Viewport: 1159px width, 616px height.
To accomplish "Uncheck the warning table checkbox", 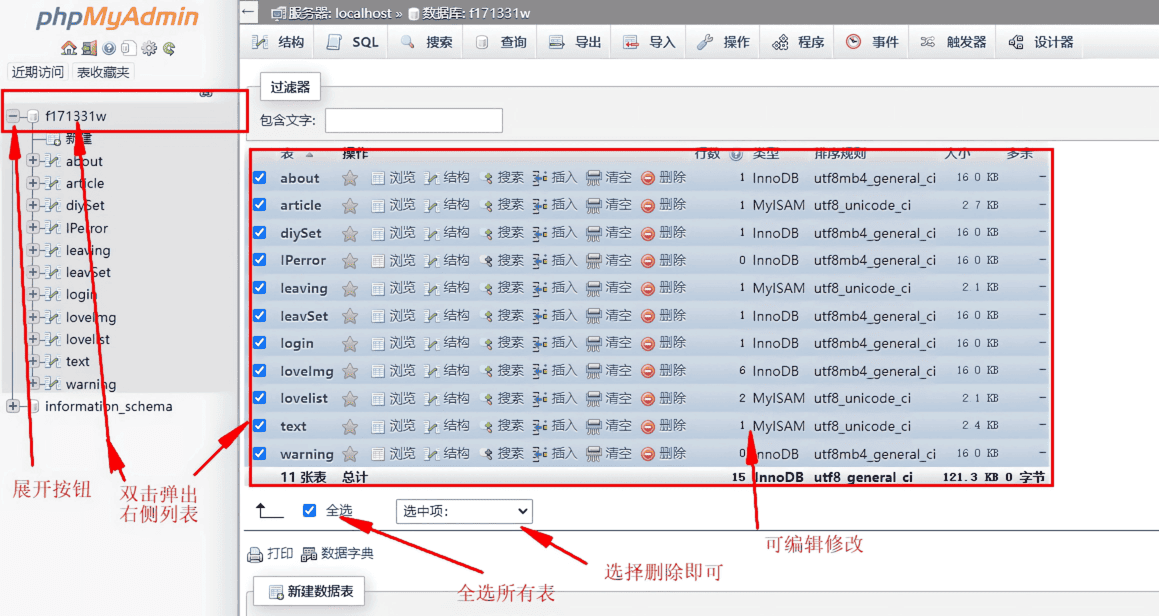I will [x=260, y=454].
